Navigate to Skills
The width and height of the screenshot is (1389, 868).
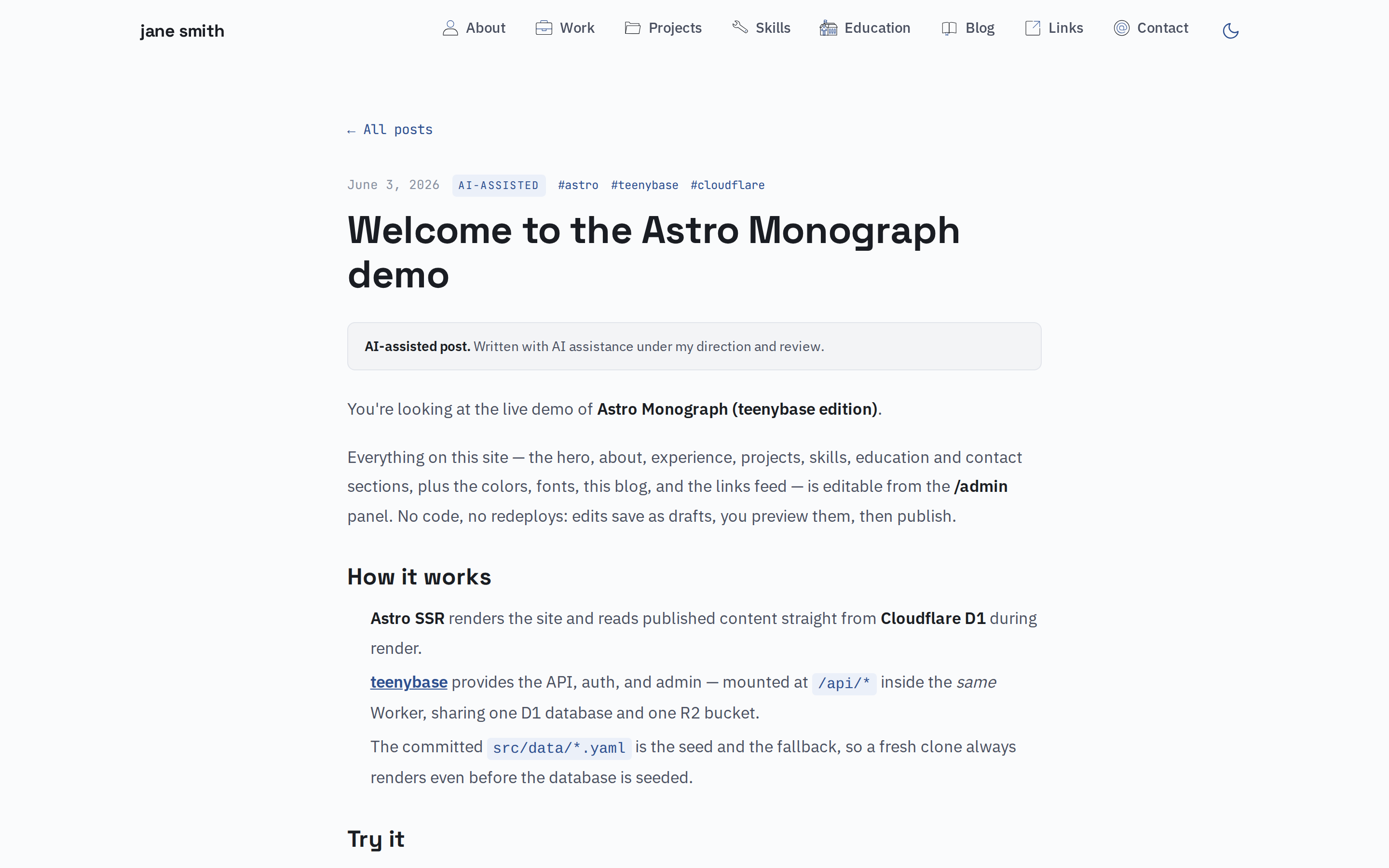click(x=761, y=28)
